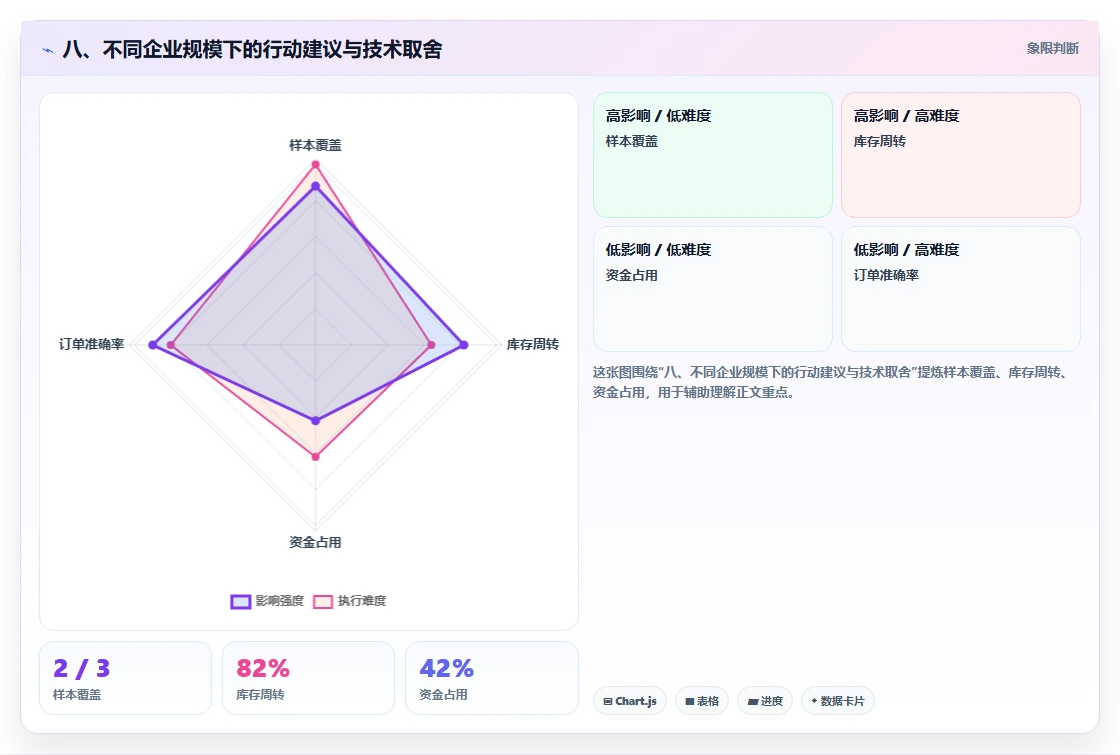Image resolution: width=1120 pixels, height=755 pixels.
Task: Toggle the 影响强度 legend series
Action: pos(267,601)
